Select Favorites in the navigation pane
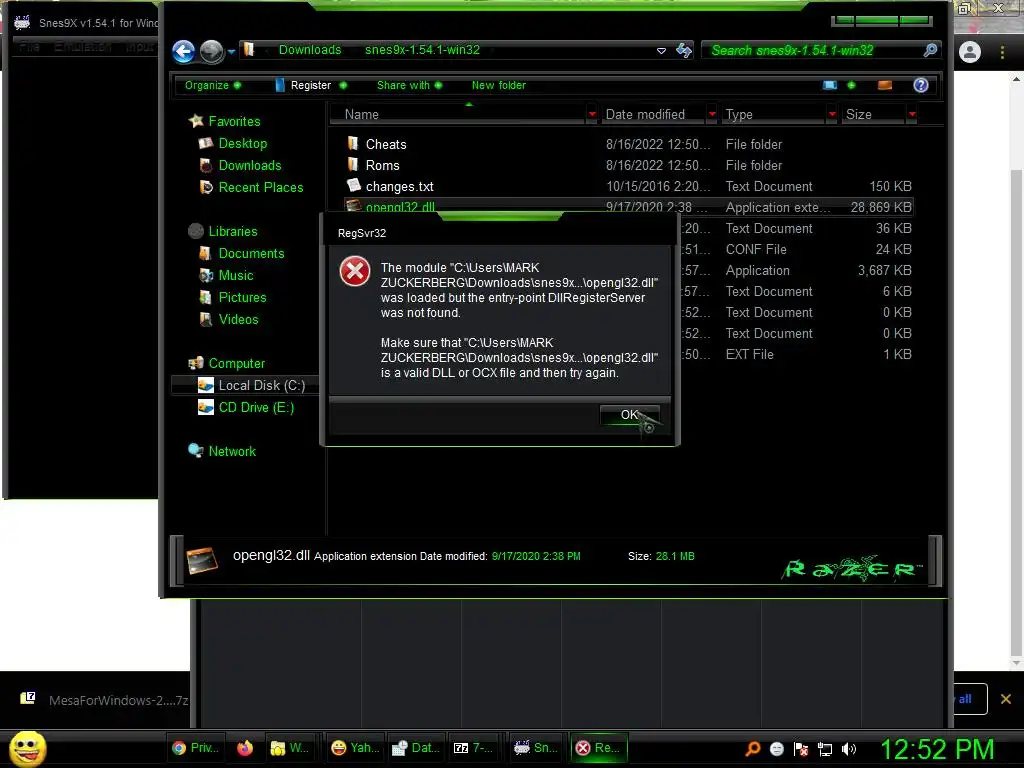This screenshot has height=768, width=1024. point(234,121)
